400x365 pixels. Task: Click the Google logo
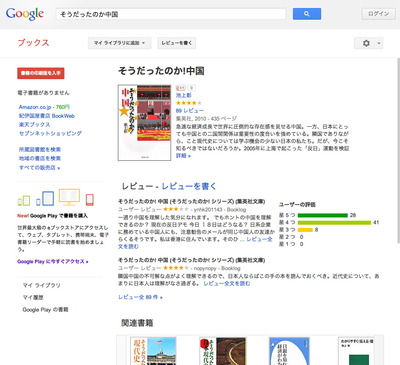25,14
